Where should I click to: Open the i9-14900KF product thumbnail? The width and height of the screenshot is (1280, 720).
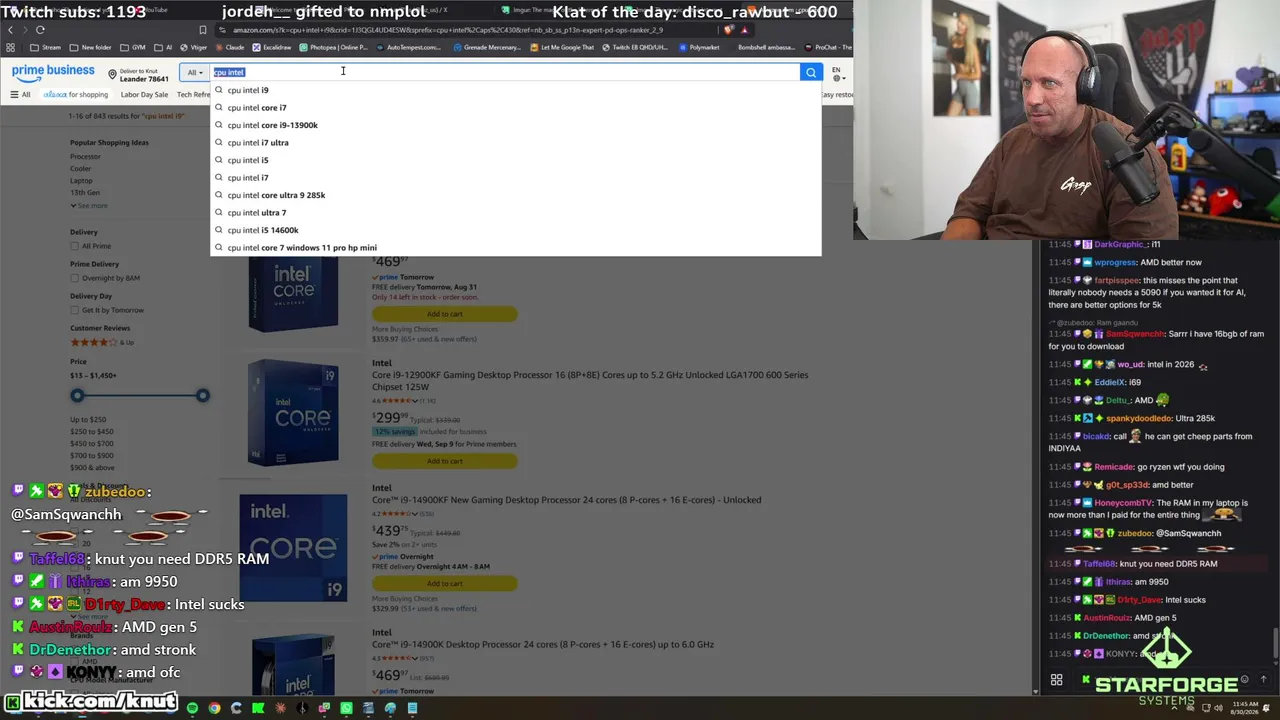click(293, 548)
